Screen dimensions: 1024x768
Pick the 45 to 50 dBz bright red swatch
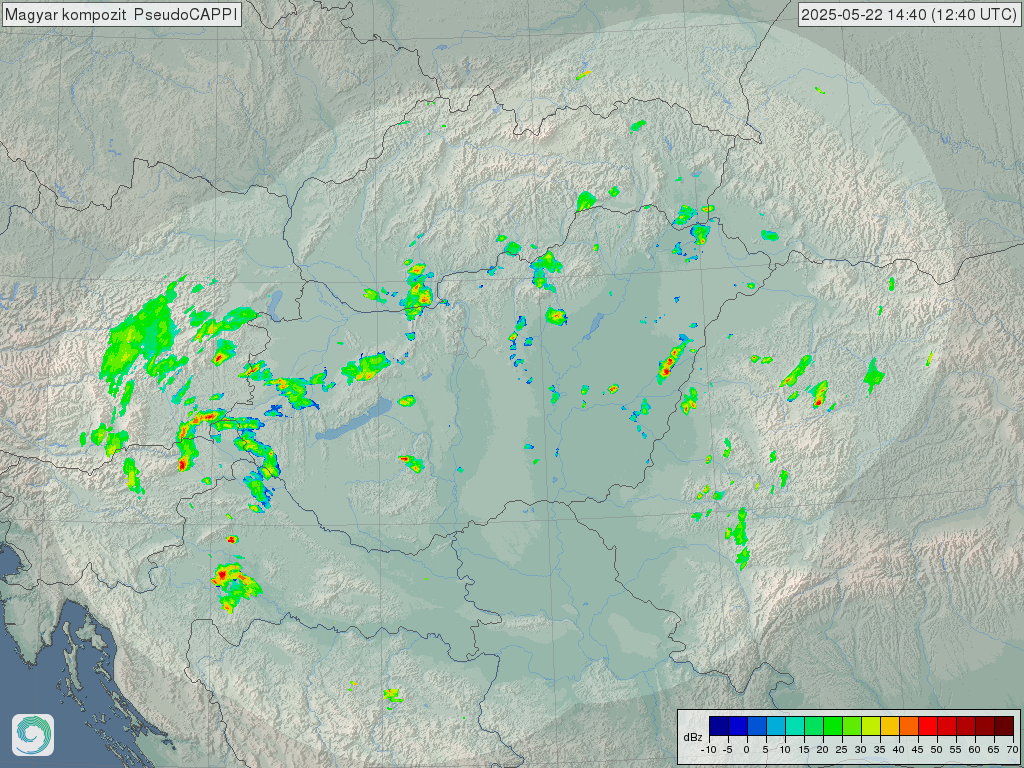[x=927, y=726]
